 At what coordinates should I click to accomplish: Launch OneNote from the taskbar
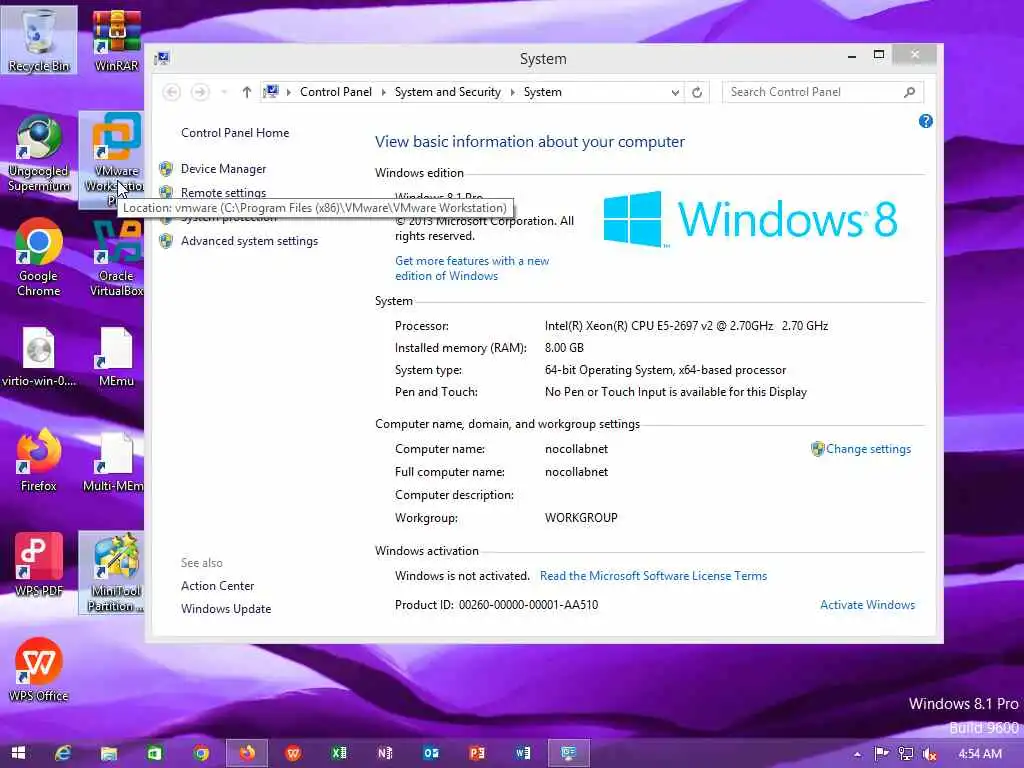tap(385, 754)
